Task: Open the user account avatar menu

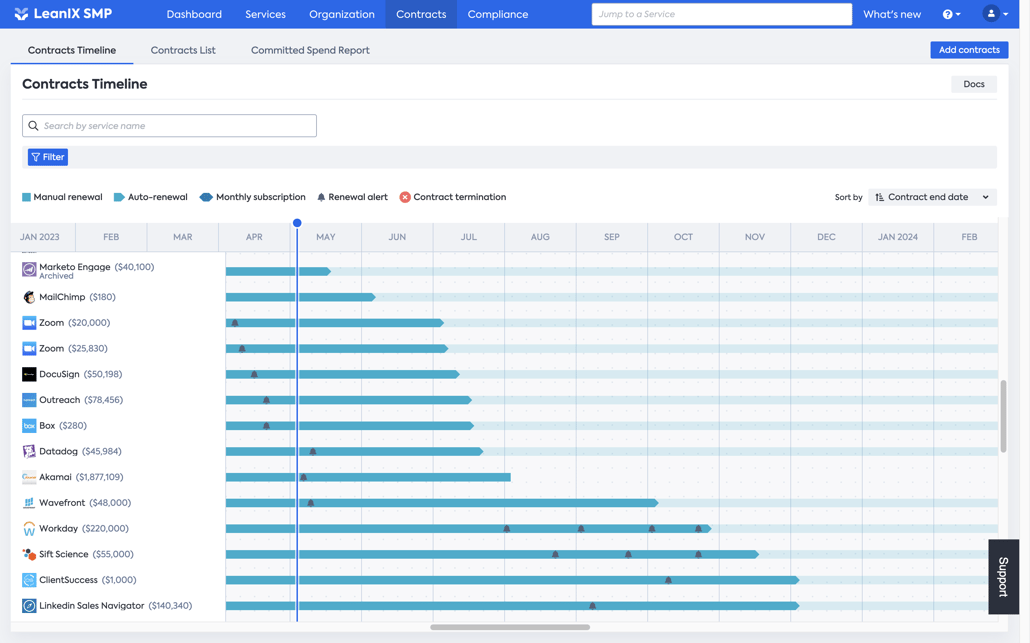Action: point(995,14)
